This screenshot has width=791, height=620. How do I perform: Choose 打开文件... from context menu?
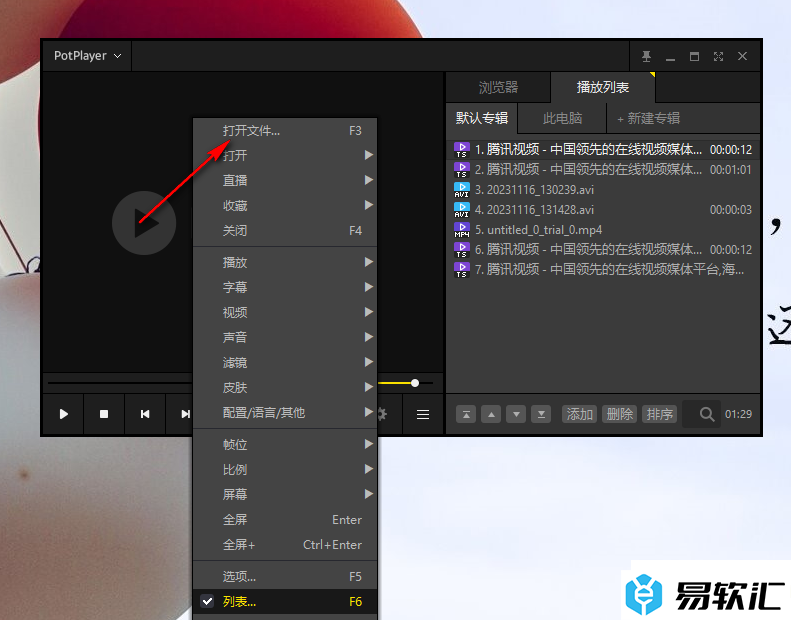[x=285, y=131]
